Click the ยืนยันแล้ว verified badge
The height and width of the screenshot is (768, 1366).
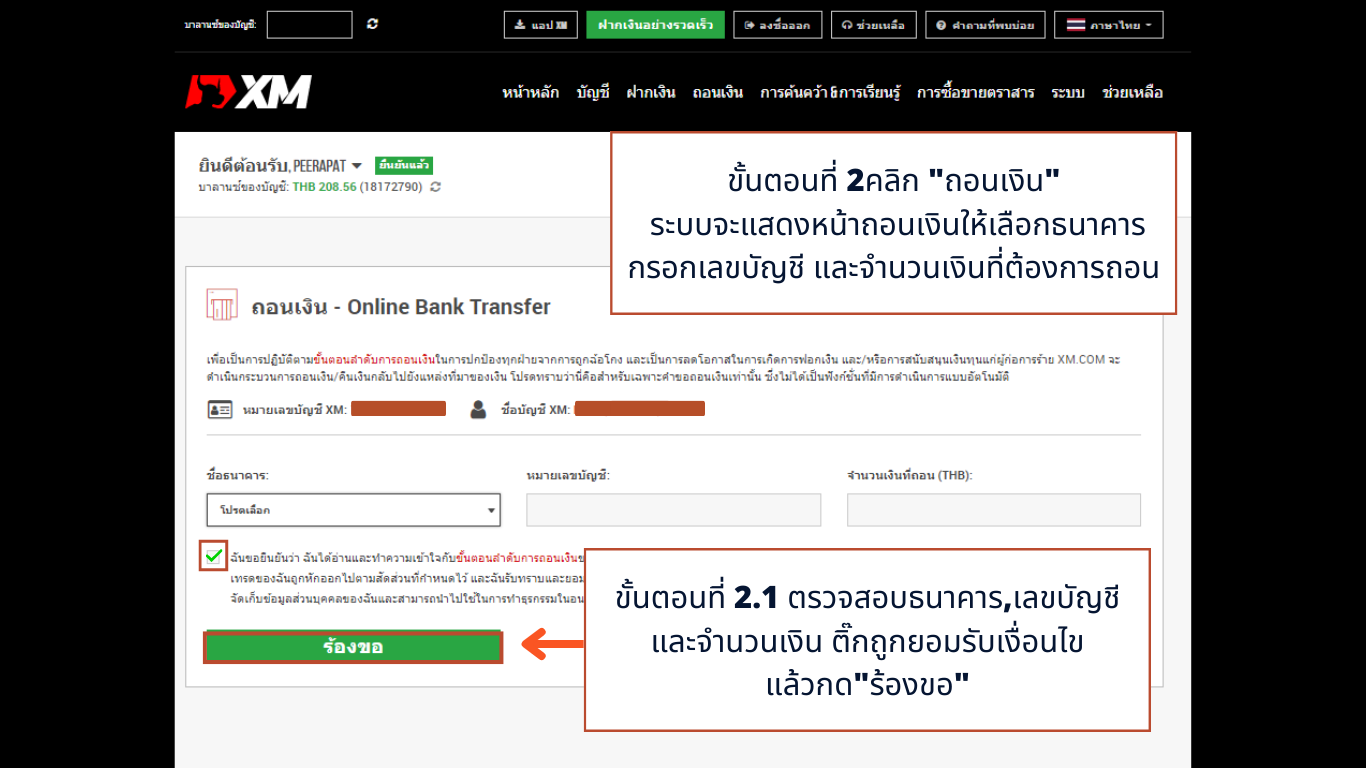pyautogui.click(x=404, y=165)
